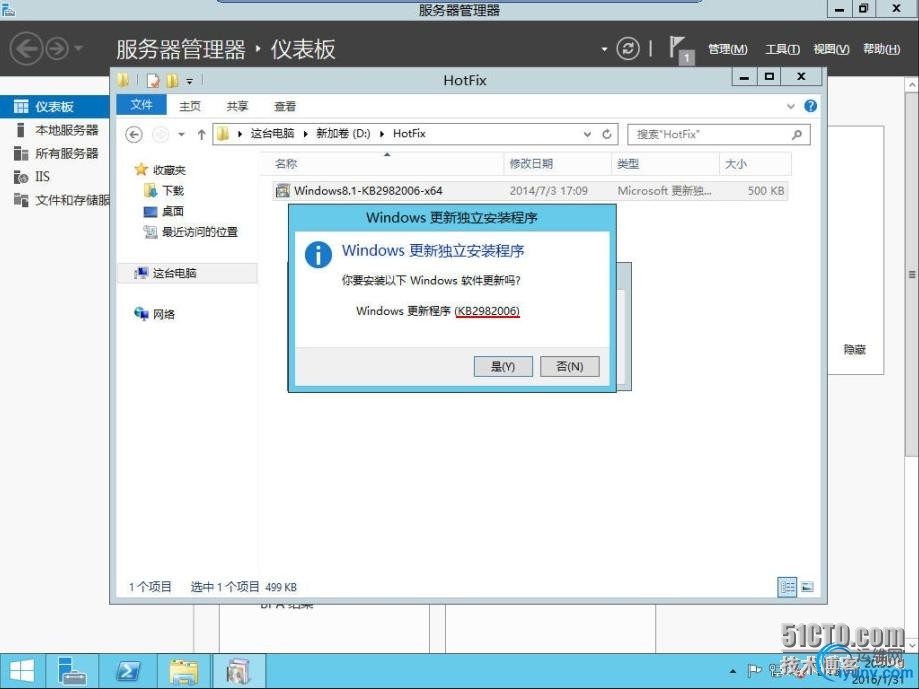Open Server Manager from taskbar
Viewport: 919px width, 689px height.
72,671
